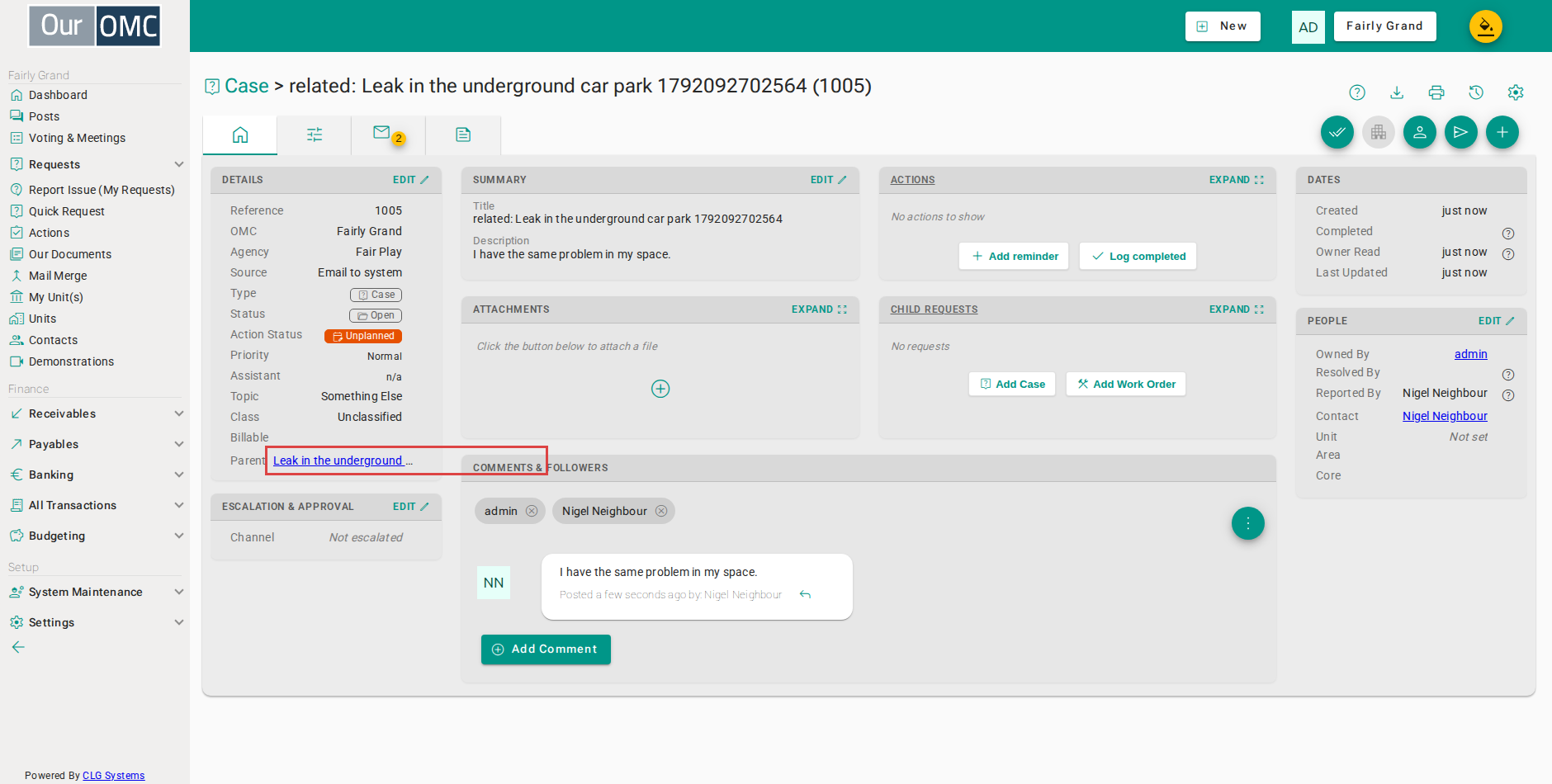
Task: Click the Add Comment button
Action: tap(546, 649)
